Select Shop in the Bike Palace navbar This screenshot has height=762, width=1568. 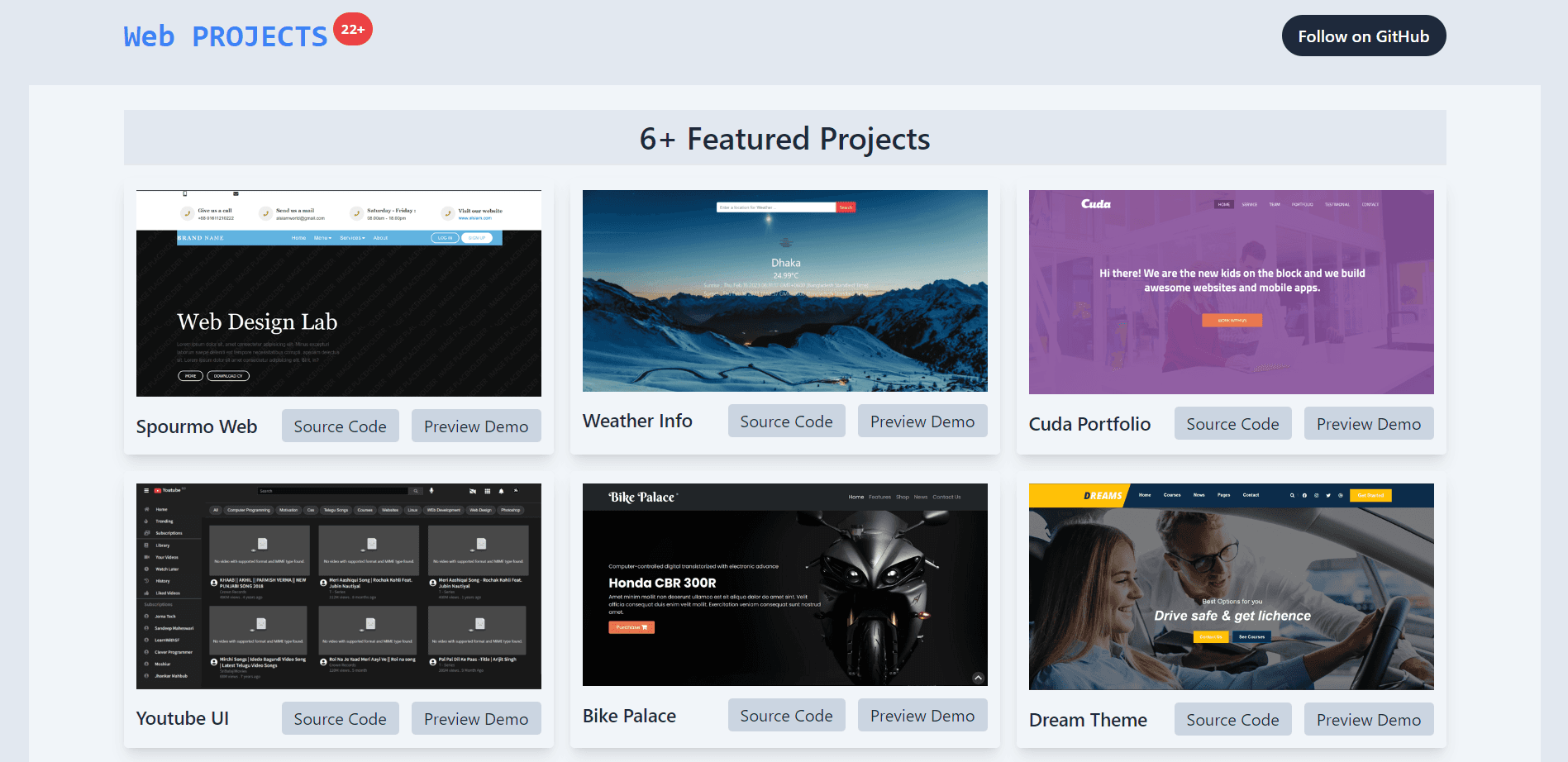pos(902,497)
